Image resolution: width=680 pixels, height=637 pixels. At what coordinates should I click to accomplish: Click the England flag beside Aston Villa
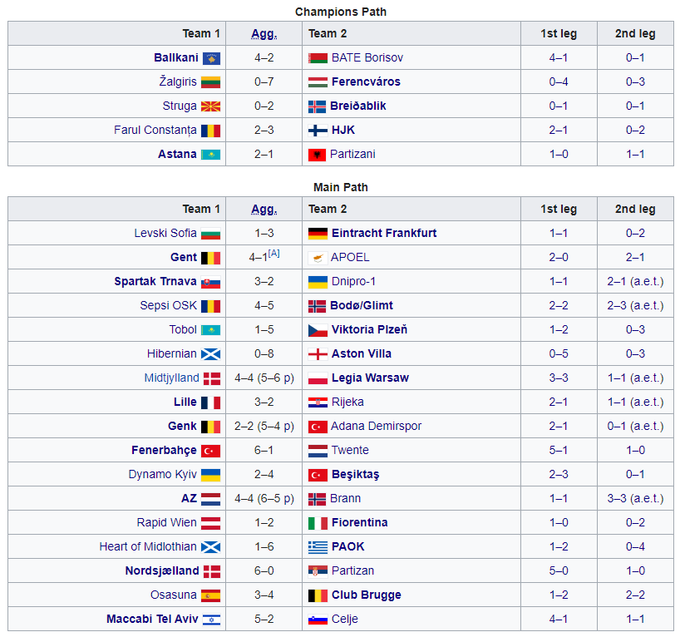pos(317,354)
